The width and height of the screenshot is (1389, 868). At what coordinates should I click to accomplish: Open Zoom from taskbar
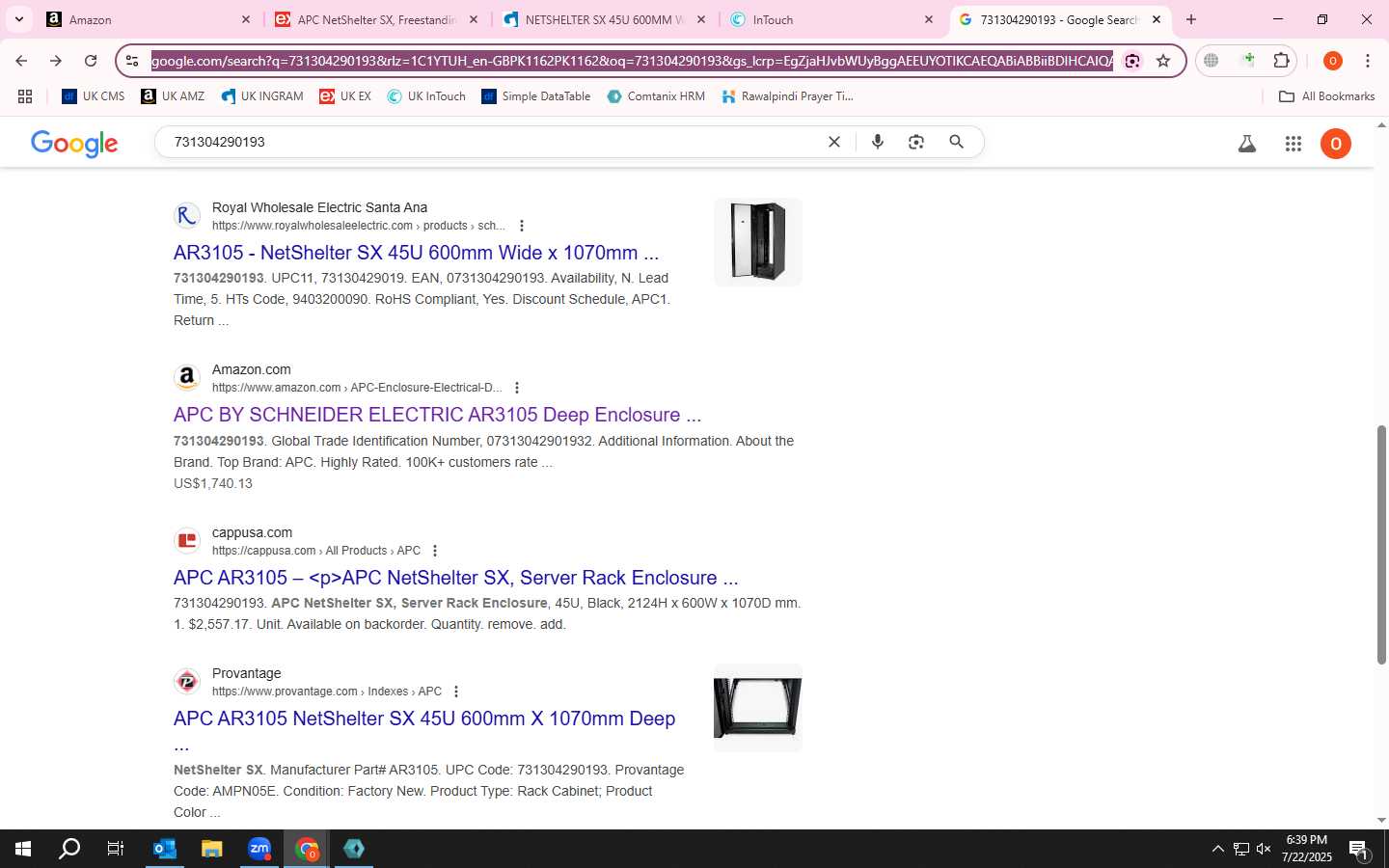(259, 849)
